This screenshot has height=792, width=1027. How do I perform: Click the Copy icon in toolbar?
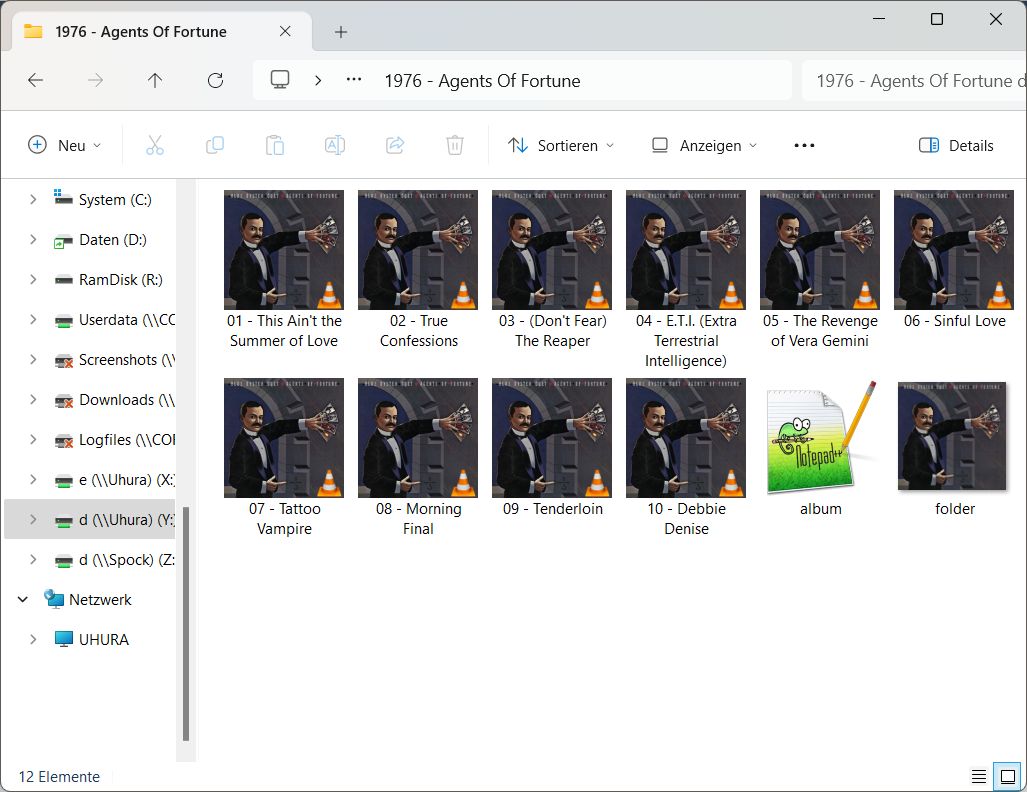tap(215, 145)
